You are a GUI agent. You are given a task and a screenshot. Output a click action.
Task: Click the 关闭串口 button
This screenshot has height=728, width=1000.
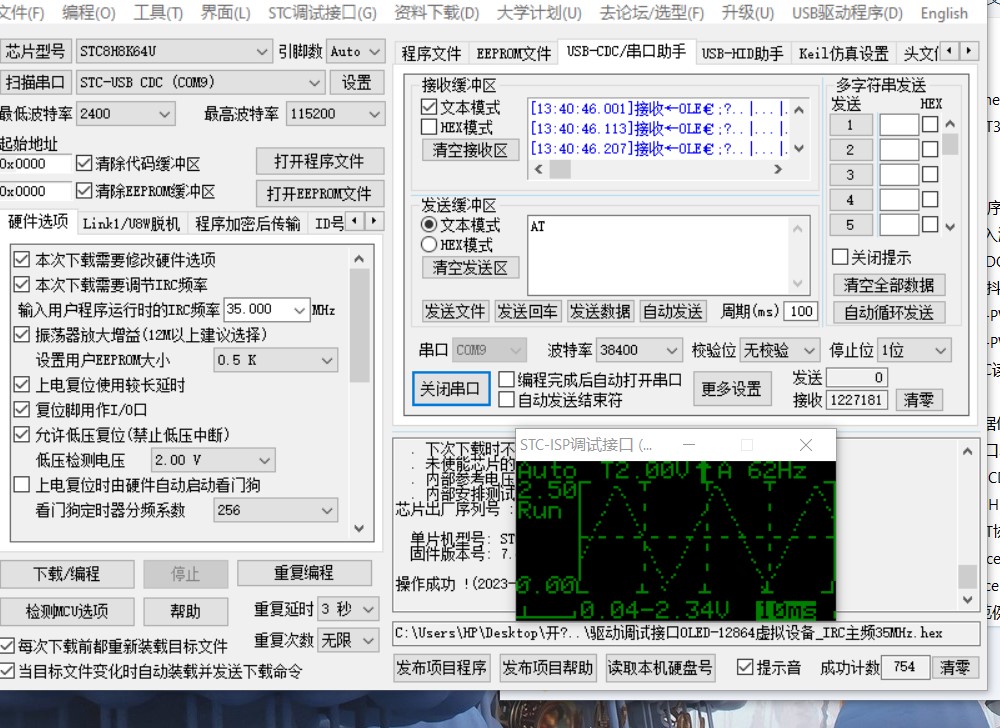(450, 389)
